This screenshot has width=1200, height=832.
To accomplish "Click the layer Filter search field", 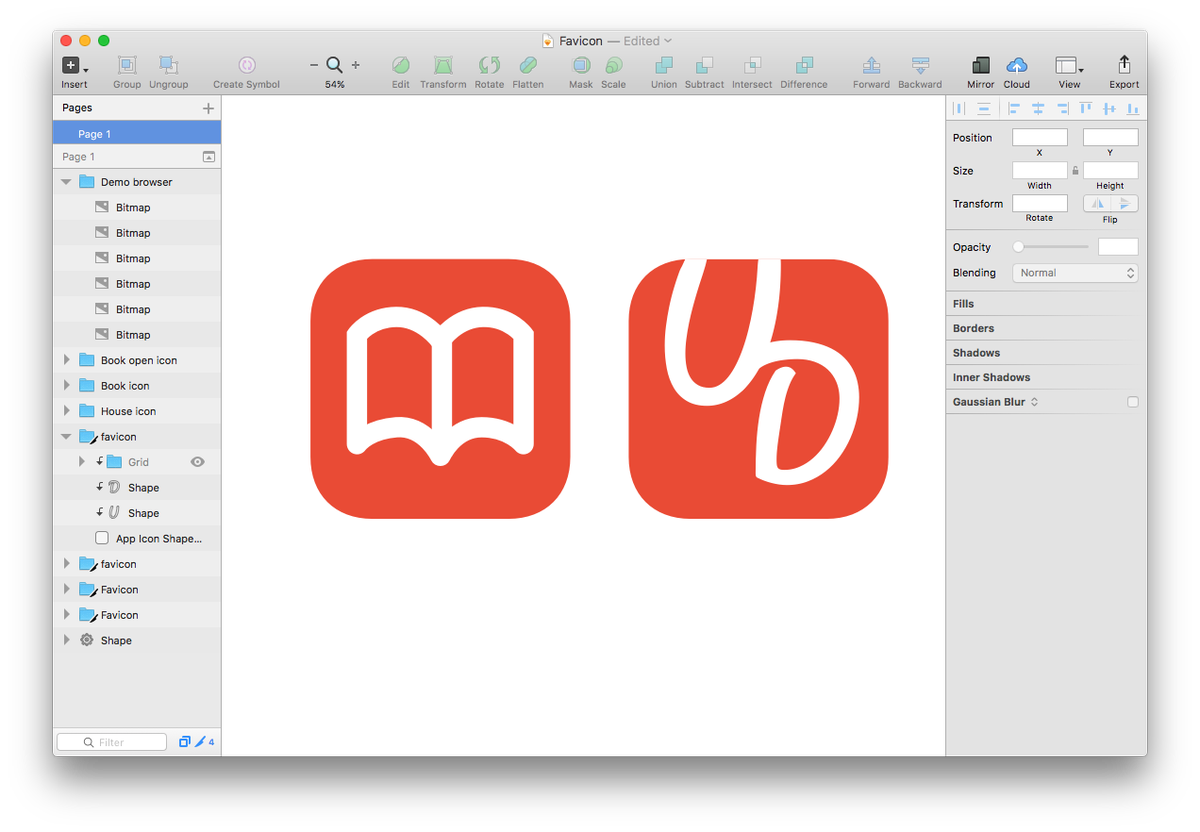I will 112,742.
